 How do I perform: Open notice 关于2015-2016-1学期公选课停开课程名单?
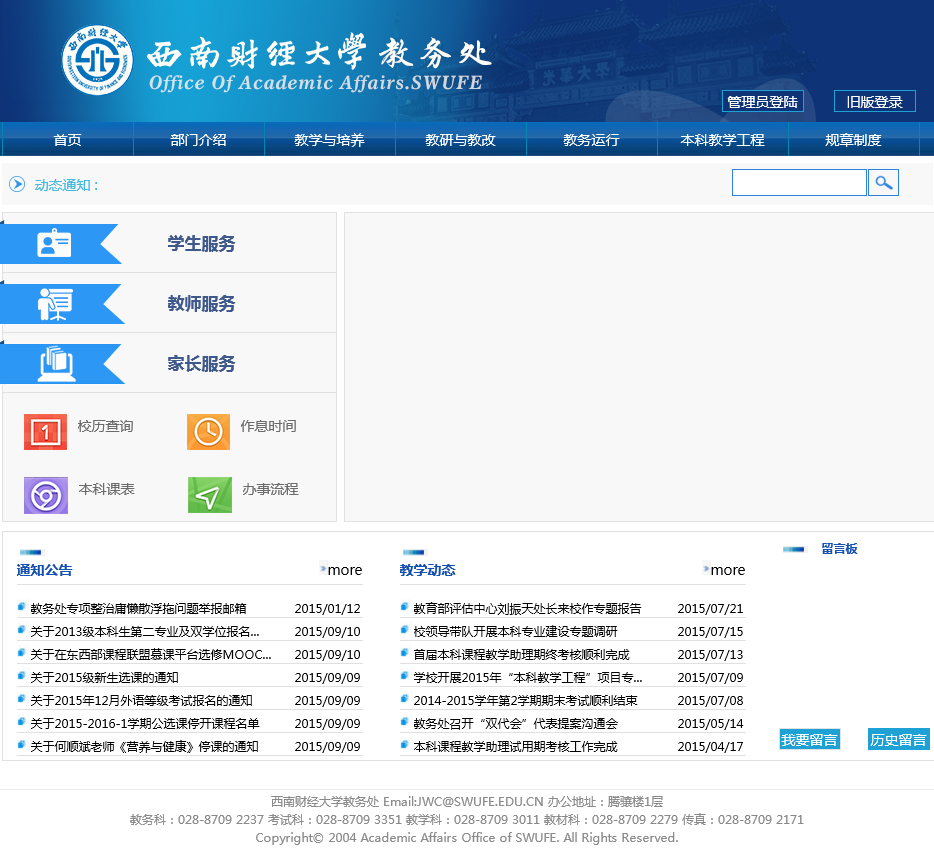click(x=145, y=723)
